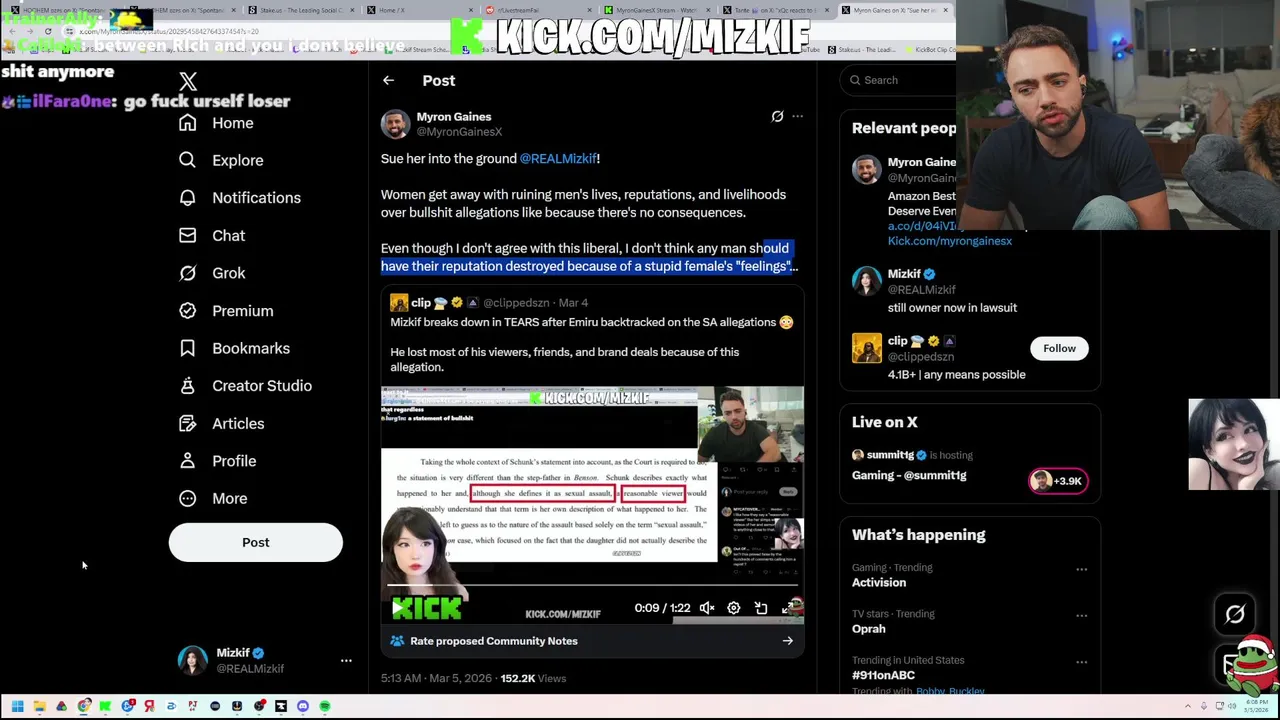Open Myron Gaines profile avatar in post
The height and width of the screenshot is (720, 1280).
tap(395, 124)
